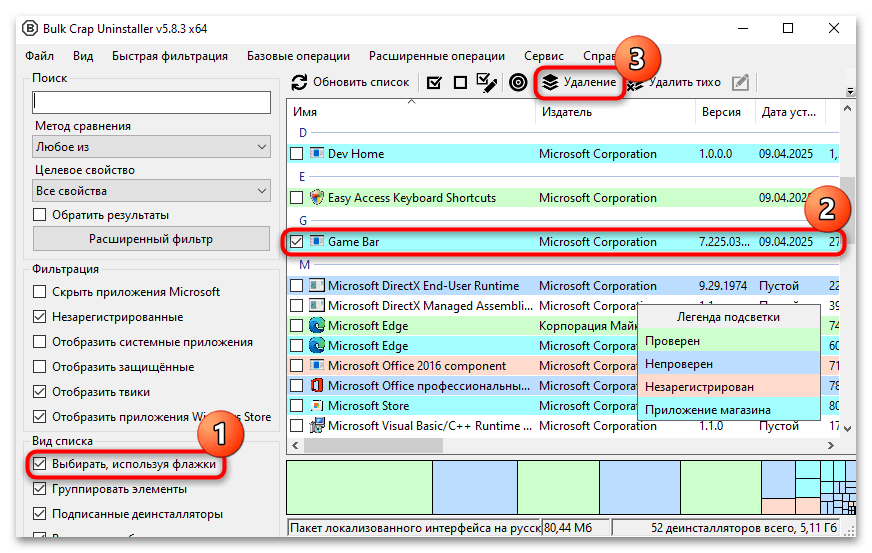This screenshot has width=872, height=553.
Task: Collapse the G group header
Action: (x=303, y=220)
